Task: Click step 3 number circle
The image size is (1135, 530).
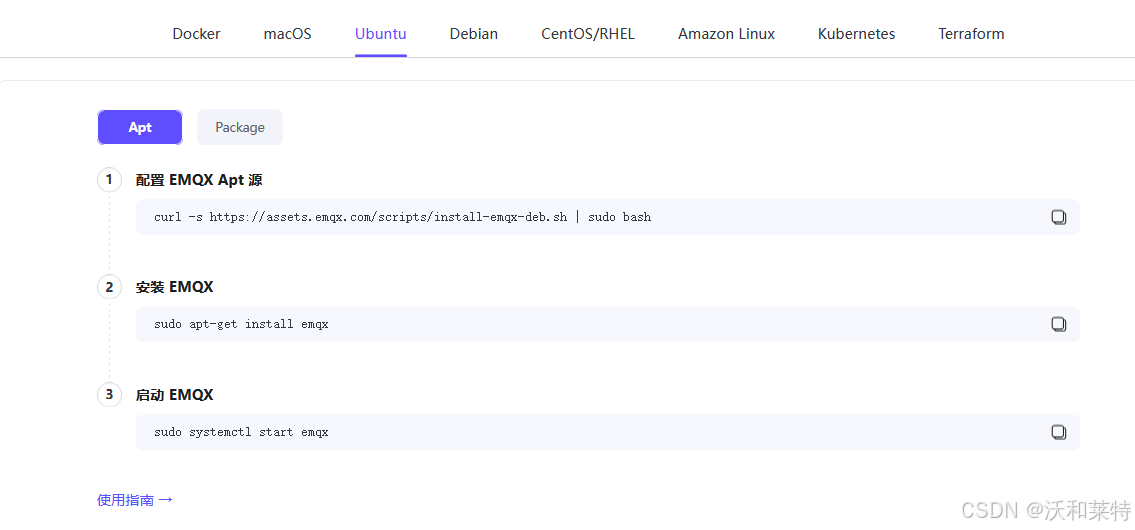Action: click(109, 395)
